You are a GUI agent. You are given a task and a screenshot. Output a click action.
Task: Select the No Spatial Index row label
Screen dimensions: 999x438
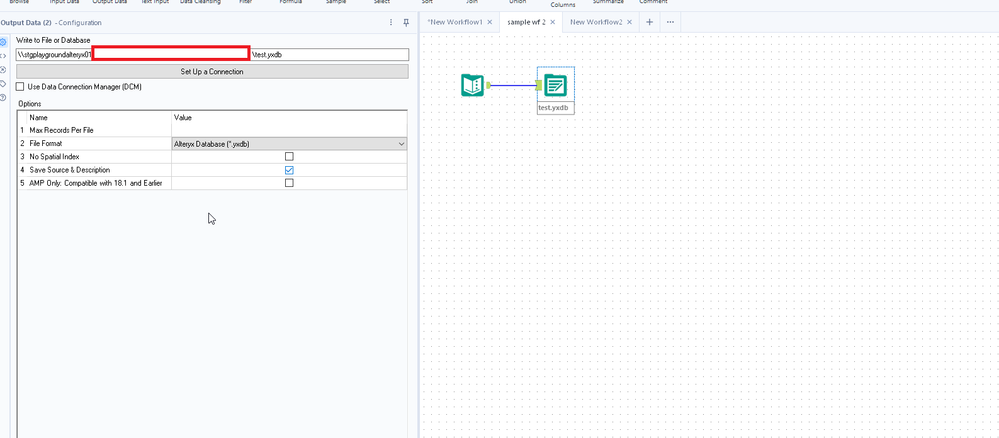click(54, 156)
